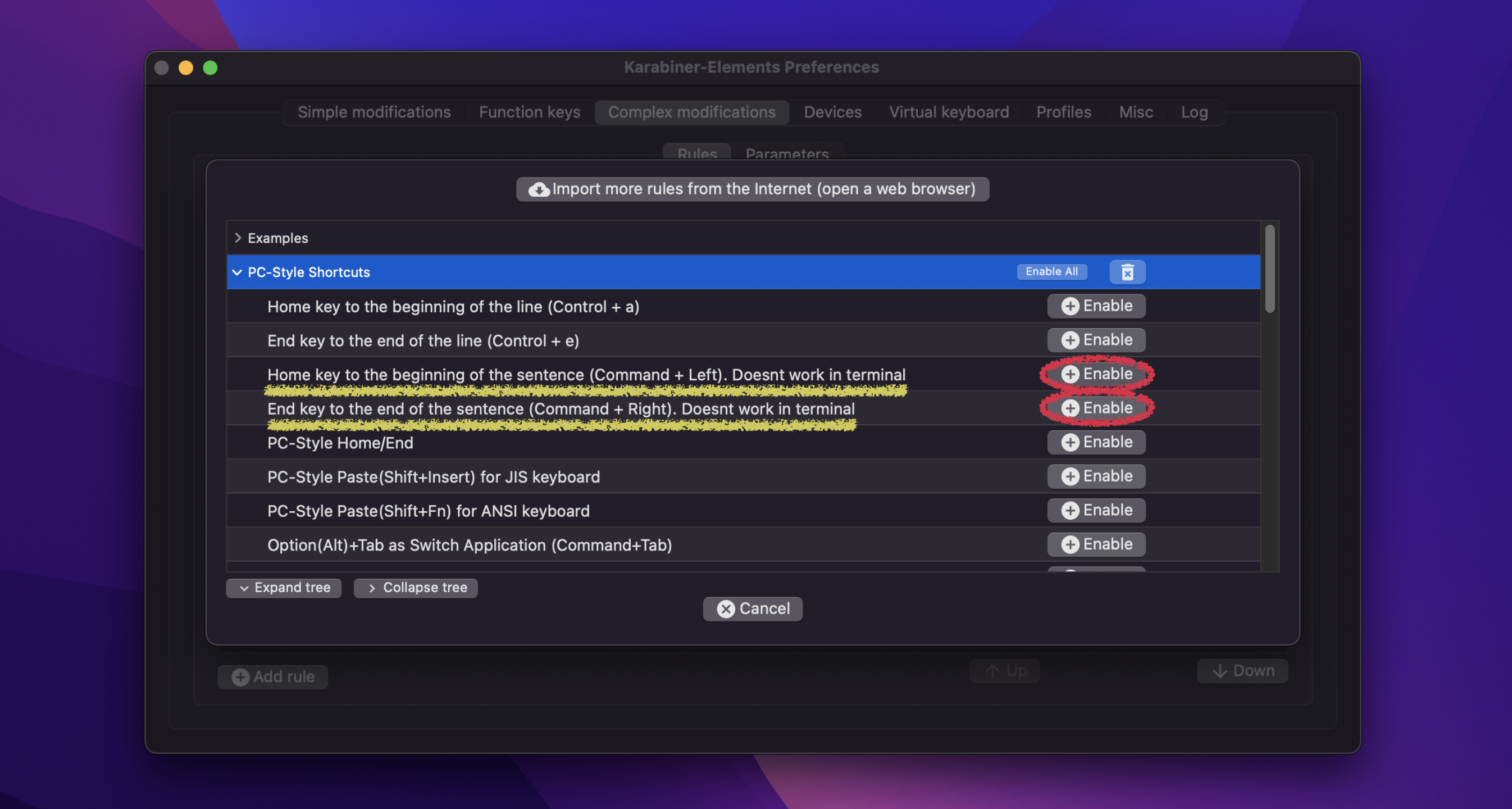Expand the Examples group
Viewport: 1512px width, 809px height.
pos(238,238)
